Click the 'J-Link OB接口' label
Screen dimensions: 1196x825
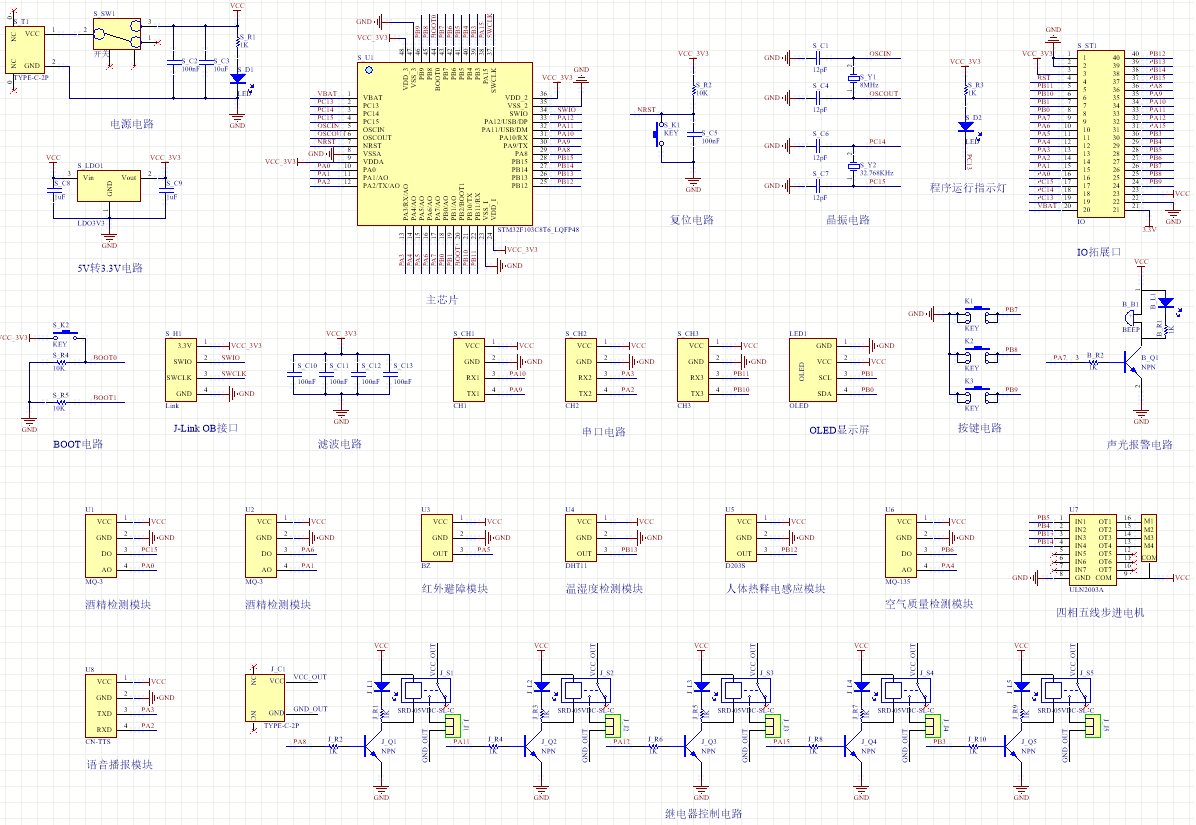click(206, 428)
